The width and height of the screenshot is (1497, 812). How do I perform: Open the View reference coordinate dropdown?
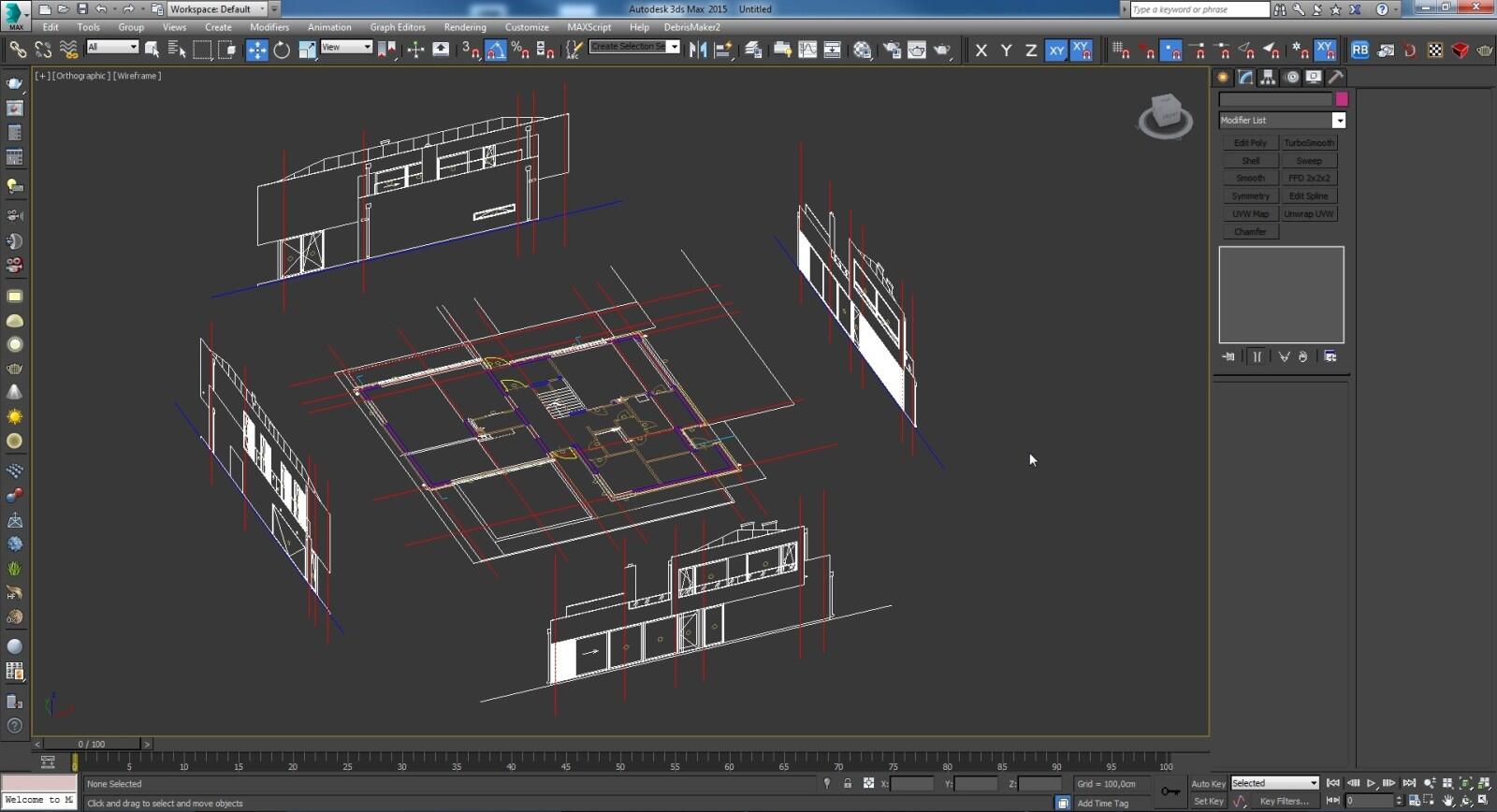(346, 47)
